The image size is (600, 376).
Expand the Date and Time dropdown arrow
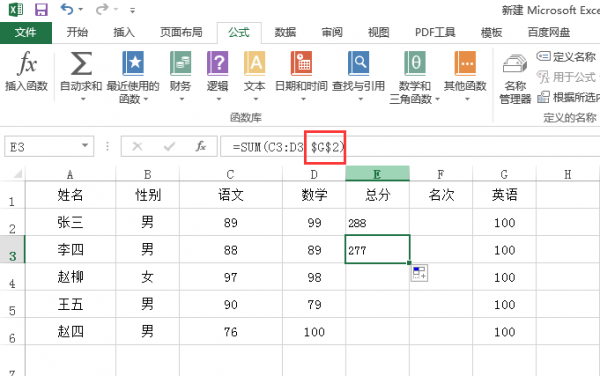303,99
